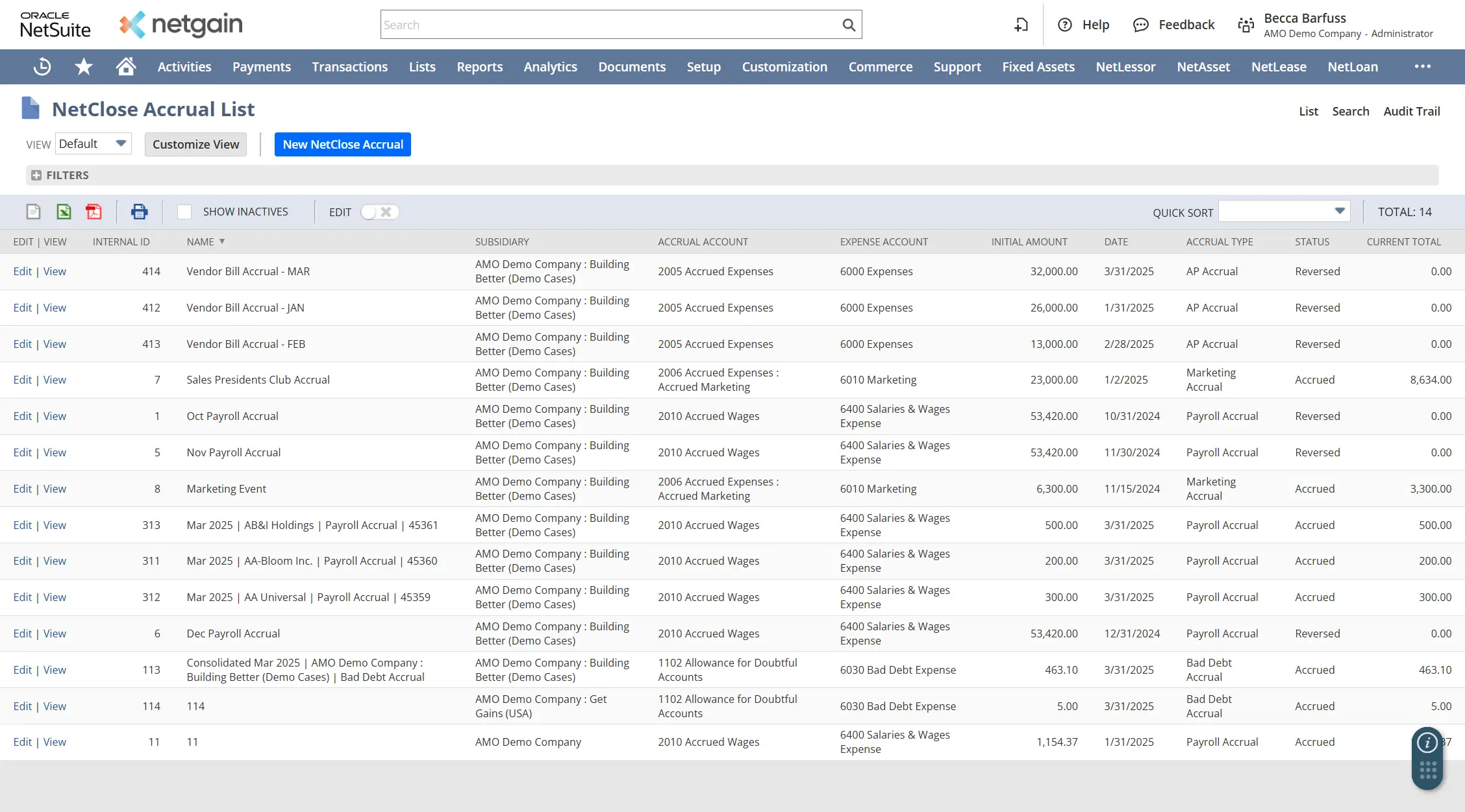Sort by INITIAL AMOUNT column header
Viewport: 1465px width, 812px height.
[x=1029, y=241]
